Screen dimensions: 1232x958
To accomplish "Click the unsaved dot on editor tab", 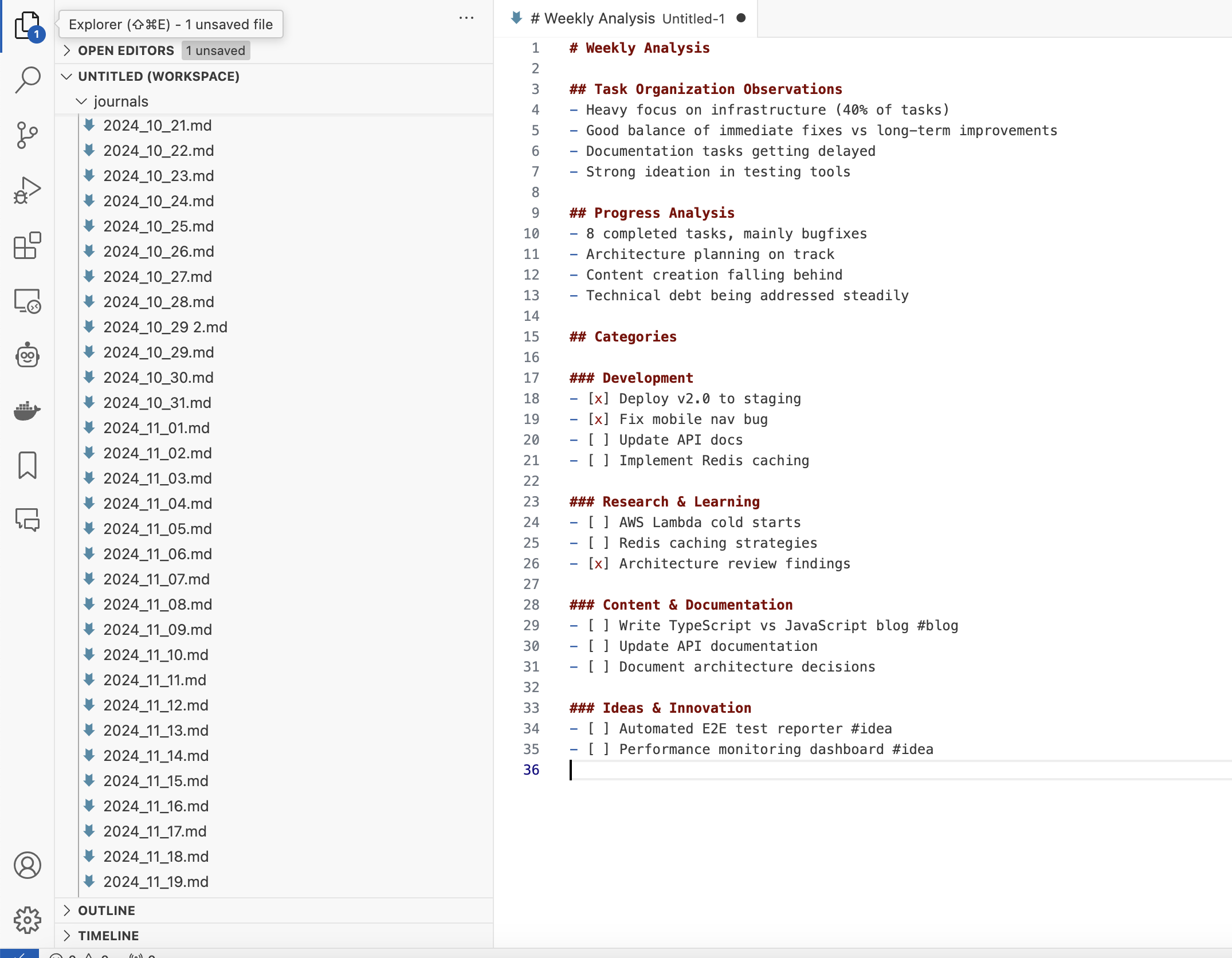I will (x=741, y=18).
